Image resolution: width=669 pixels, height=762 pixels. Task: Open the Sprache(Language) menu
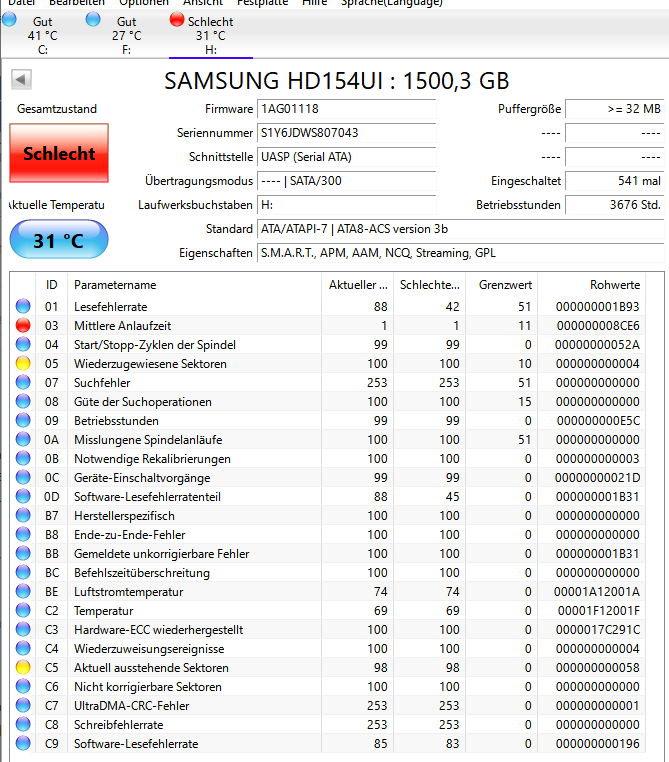click(x=392, y=3)
